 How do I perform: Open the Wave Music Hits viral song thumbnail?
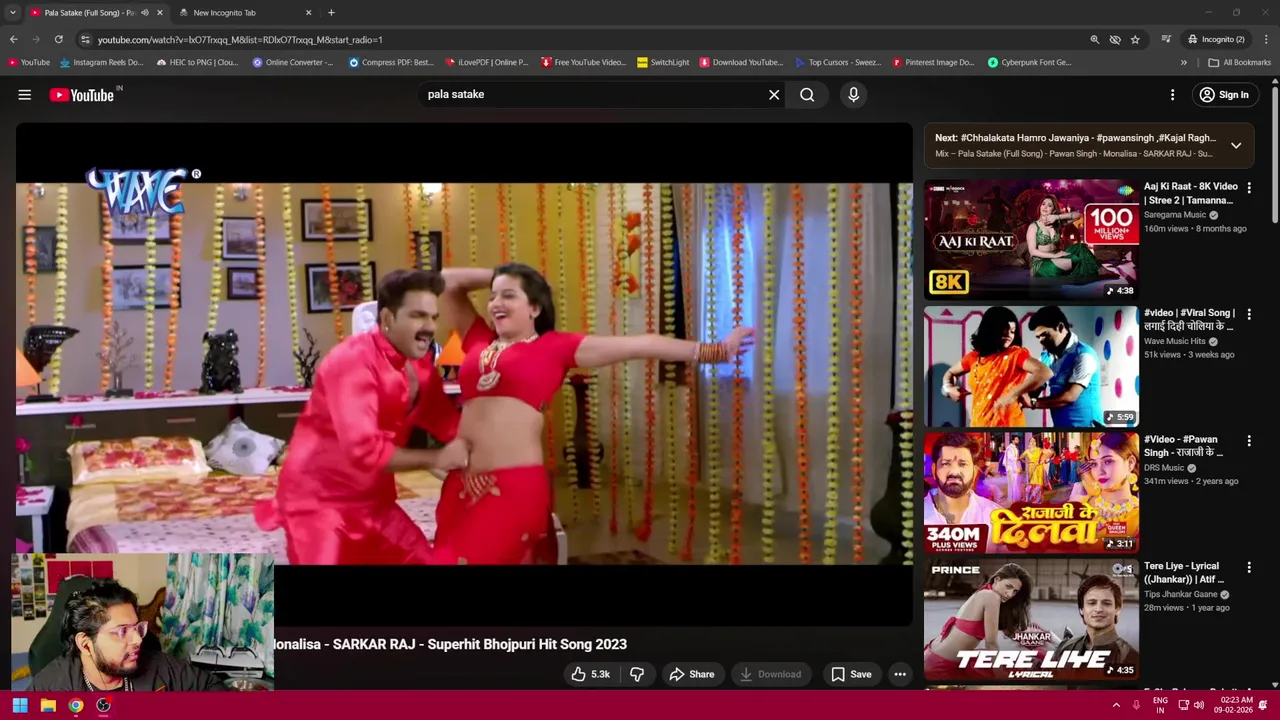[x=1031, y=366]
